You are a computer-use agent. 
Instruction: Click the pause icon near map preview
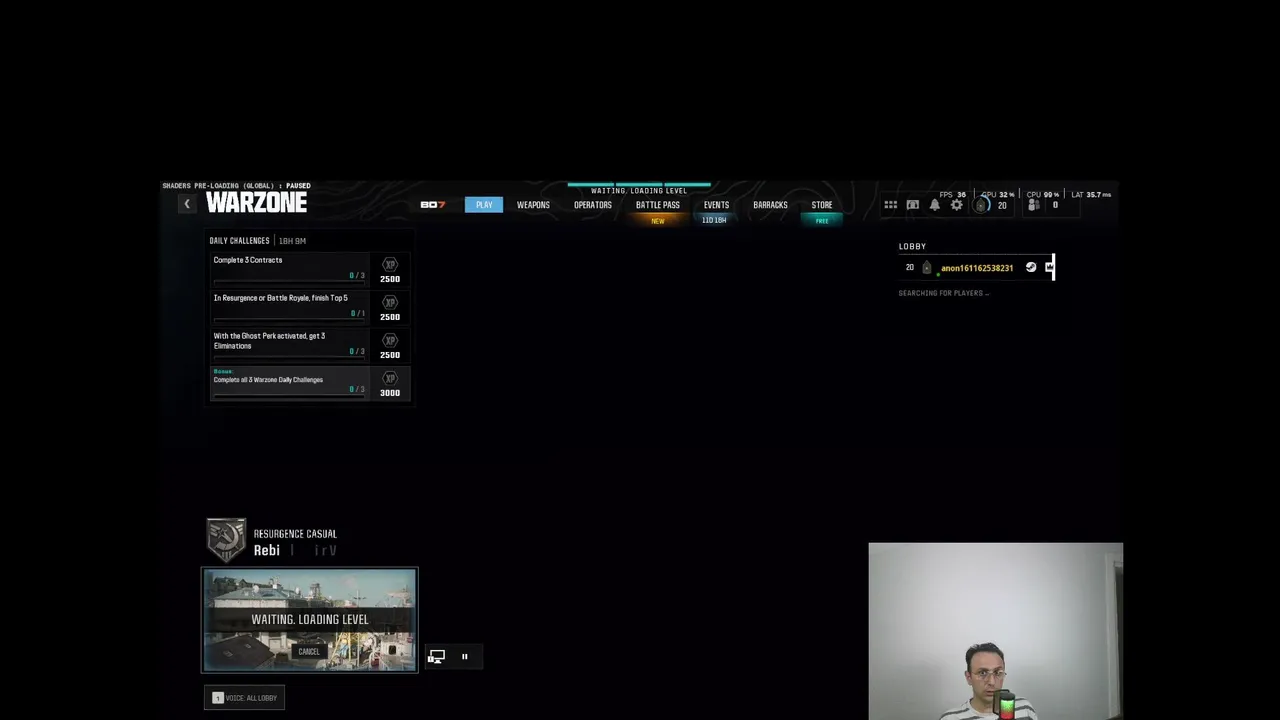[464, 657]
